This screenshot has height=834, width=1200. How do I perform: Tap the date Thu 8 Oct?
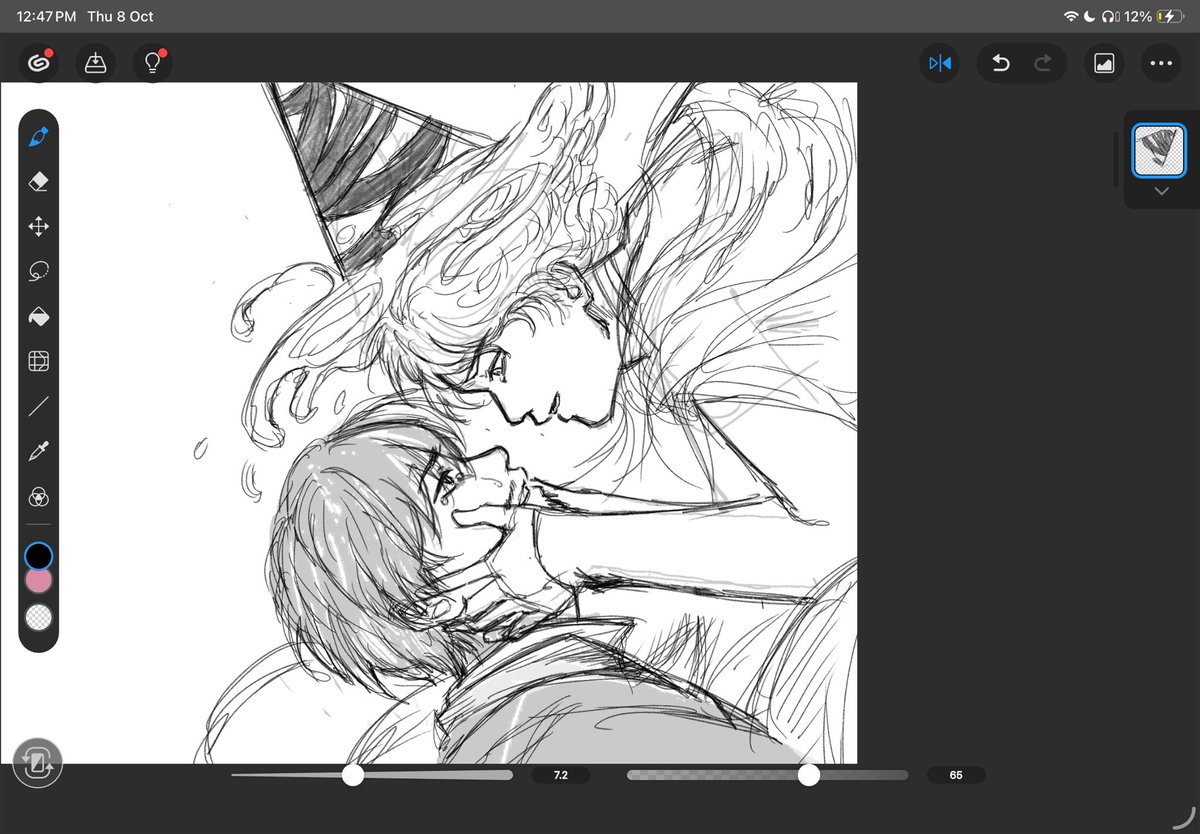click(120, 17)
